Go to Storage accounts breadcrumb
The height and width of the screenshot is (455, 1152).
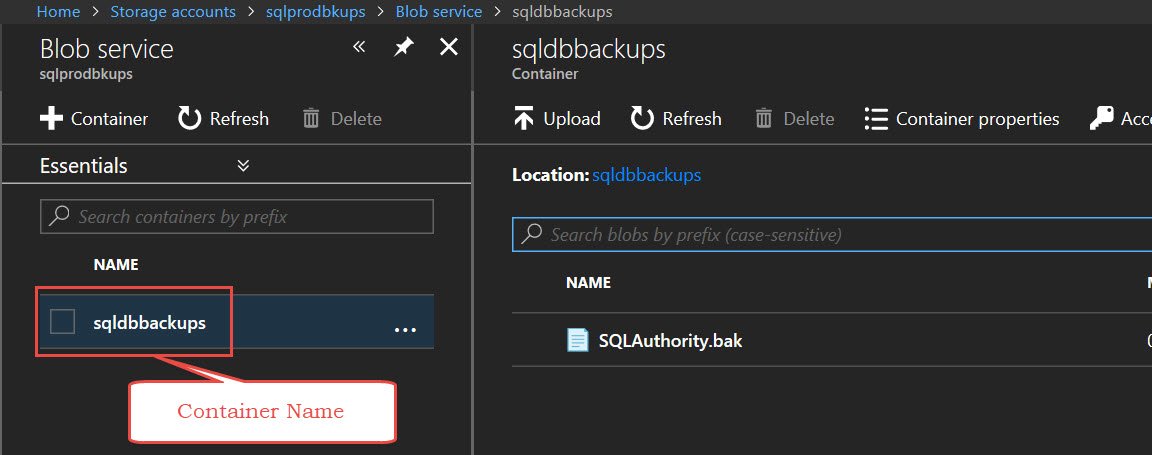click(173, 12)
